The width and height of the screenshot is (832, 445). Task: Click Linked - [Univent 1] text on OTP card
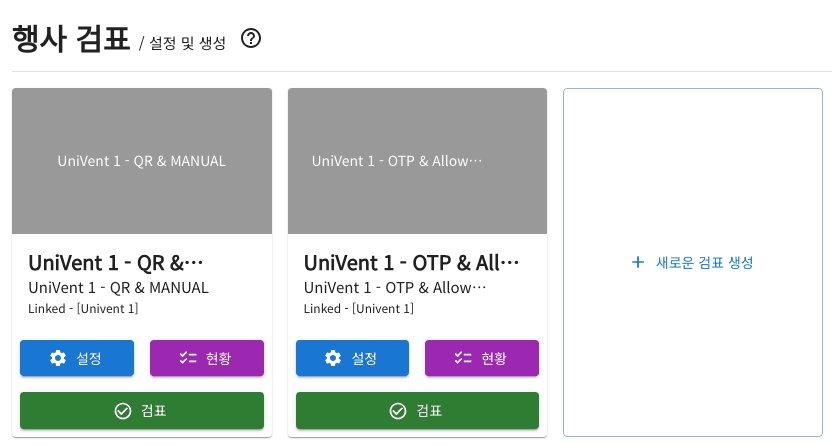360,308
